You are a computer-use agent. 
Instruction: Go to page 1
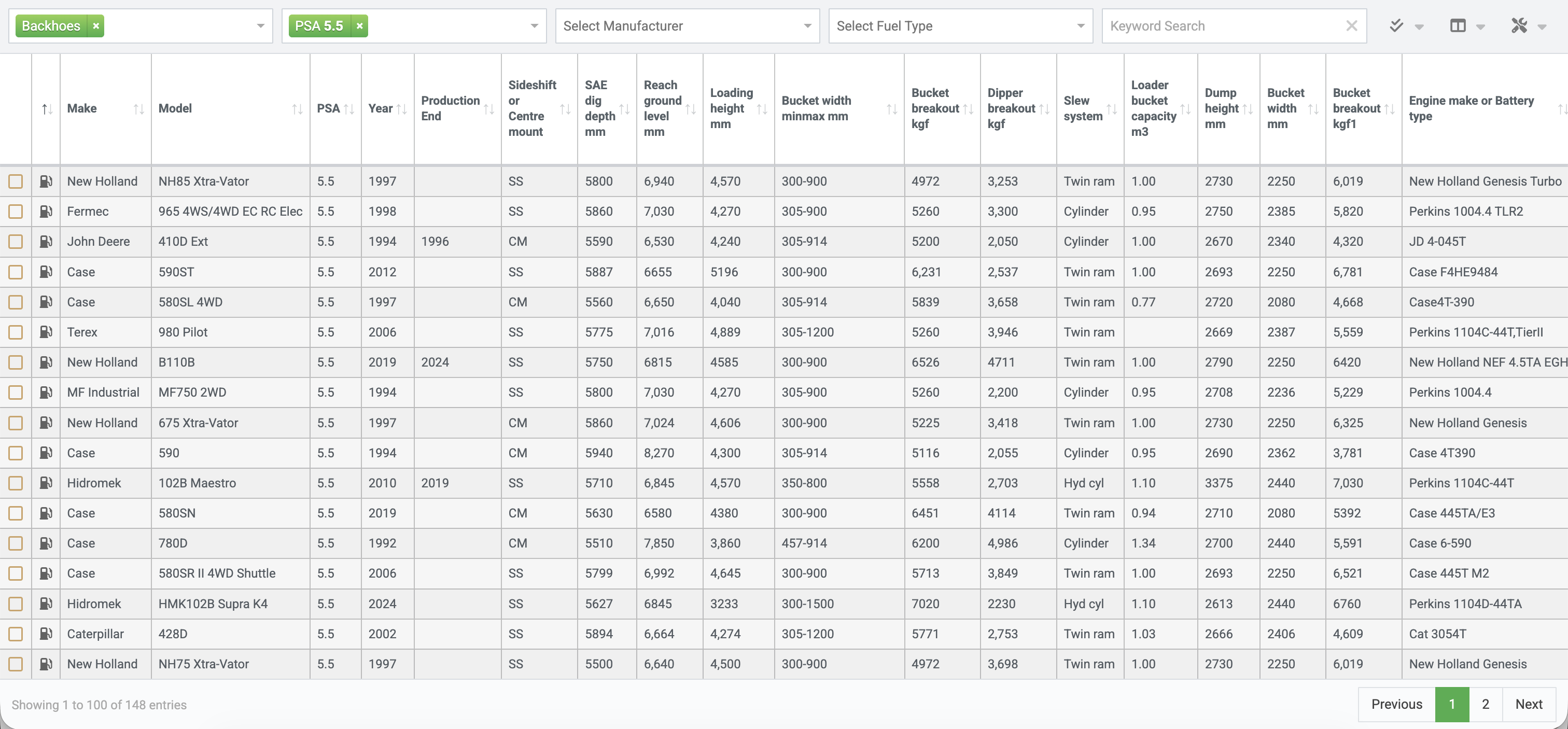[1452, 704]
